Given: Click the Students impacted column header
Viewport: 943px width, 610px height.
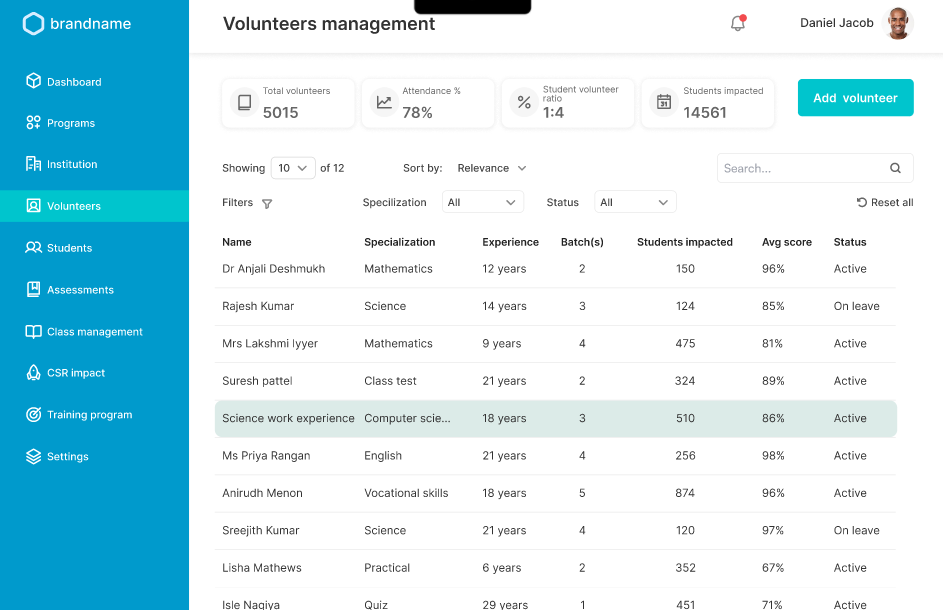Looking at the screenshot, I should click(685, 242).
